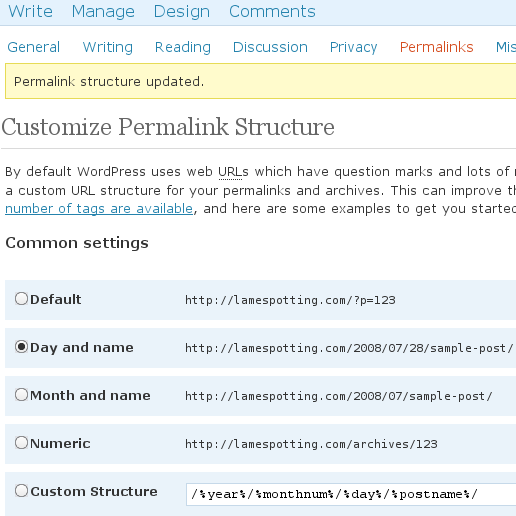Viewport: 516px width, 516px height.
Task: Open the partially visible Misc tab
Action: [x=506, y=47]
